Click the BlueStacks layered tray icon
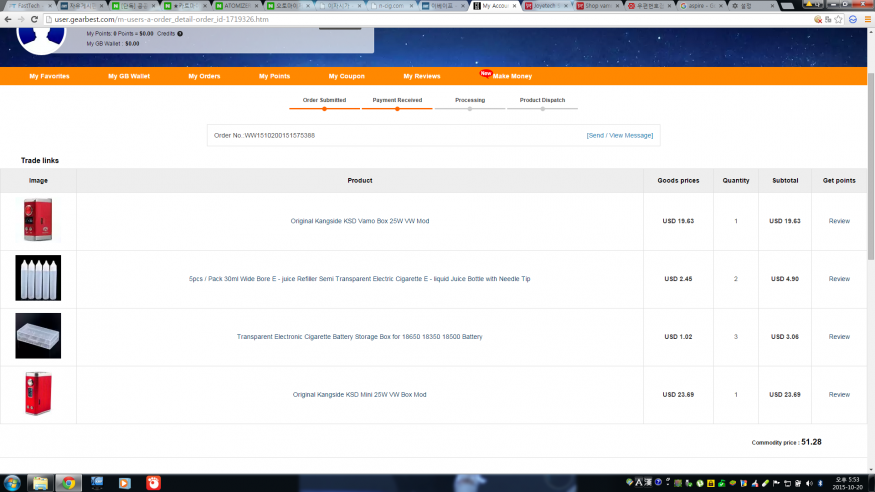The image size is (875, 492). pyautogui.click(x=733, y=483)
